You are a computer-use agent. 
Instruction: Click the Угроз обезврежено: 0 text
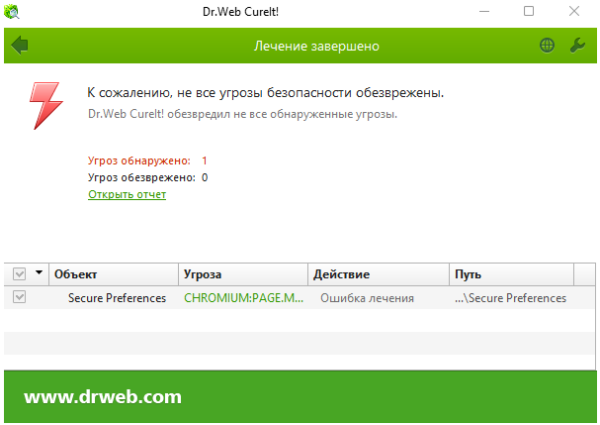(148, 177)
